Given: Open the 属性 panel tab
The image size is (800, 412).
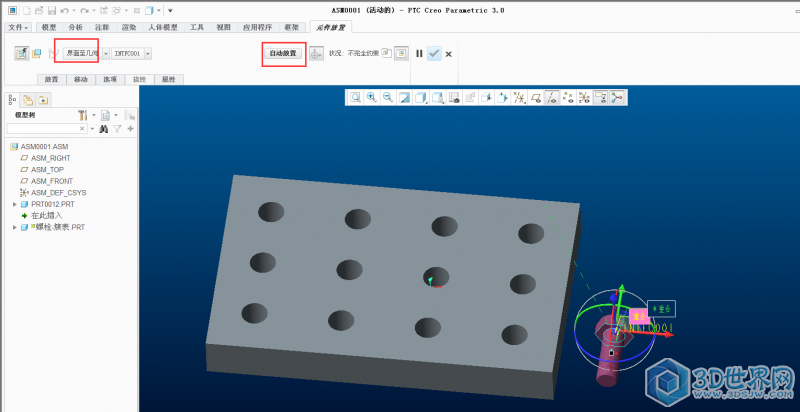Looking at the screenshot, I should (168, 80).
